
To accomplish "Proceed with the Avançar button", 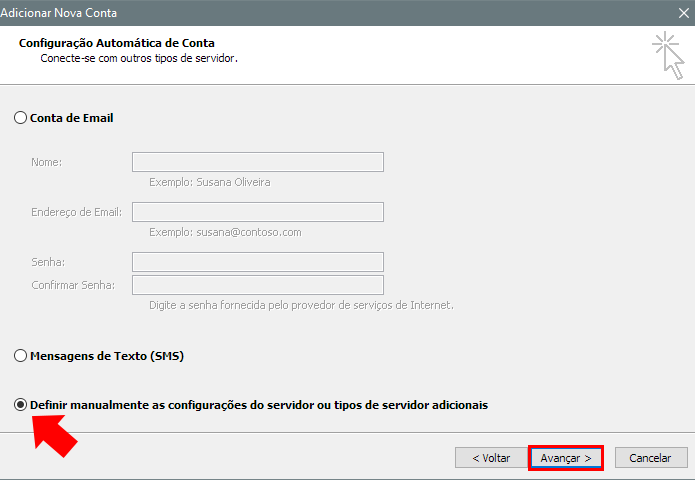I will [566, 458].
